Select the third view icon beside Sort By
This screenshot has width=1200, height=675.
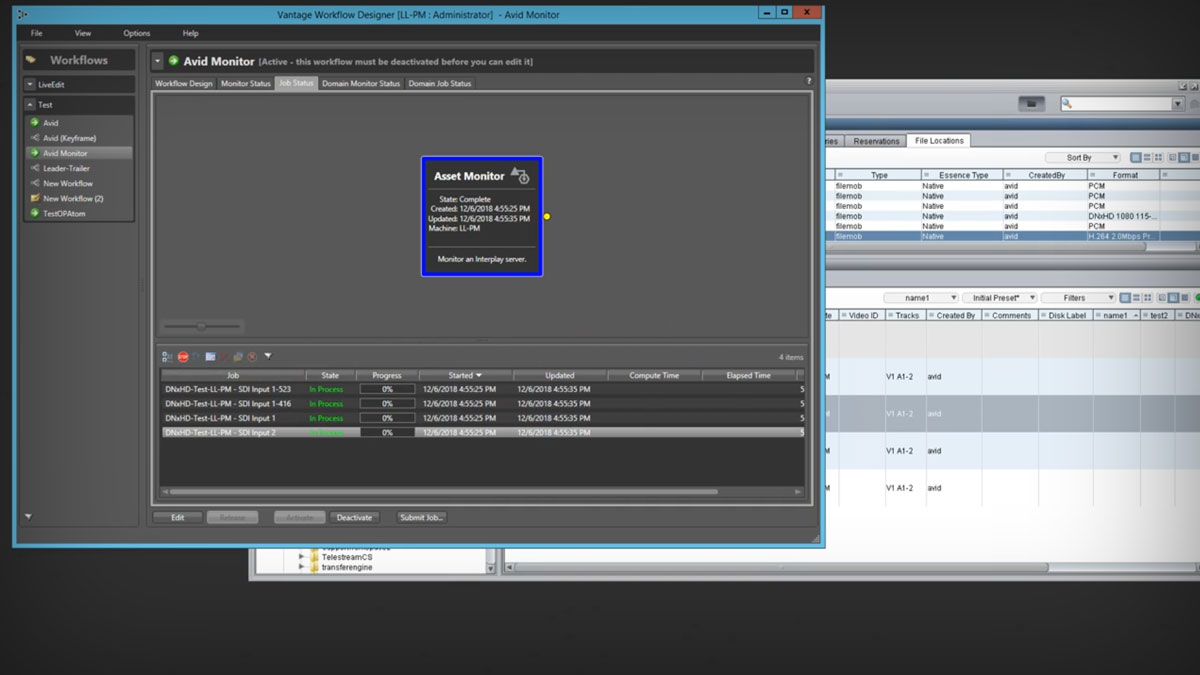coord(1159,158)
